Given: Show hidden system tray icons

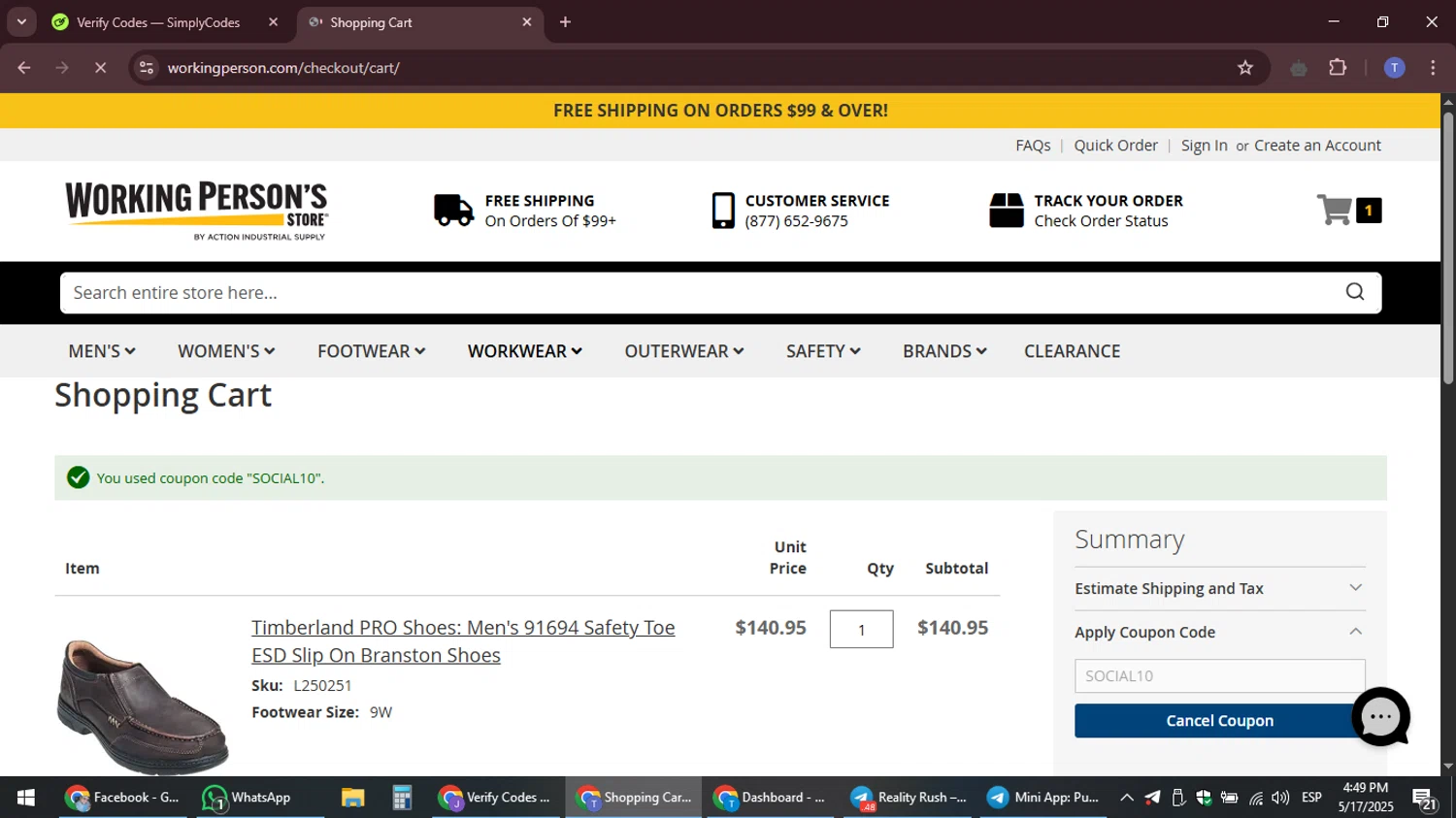Looking at the screenshot, I should (x=1126, y=798).
